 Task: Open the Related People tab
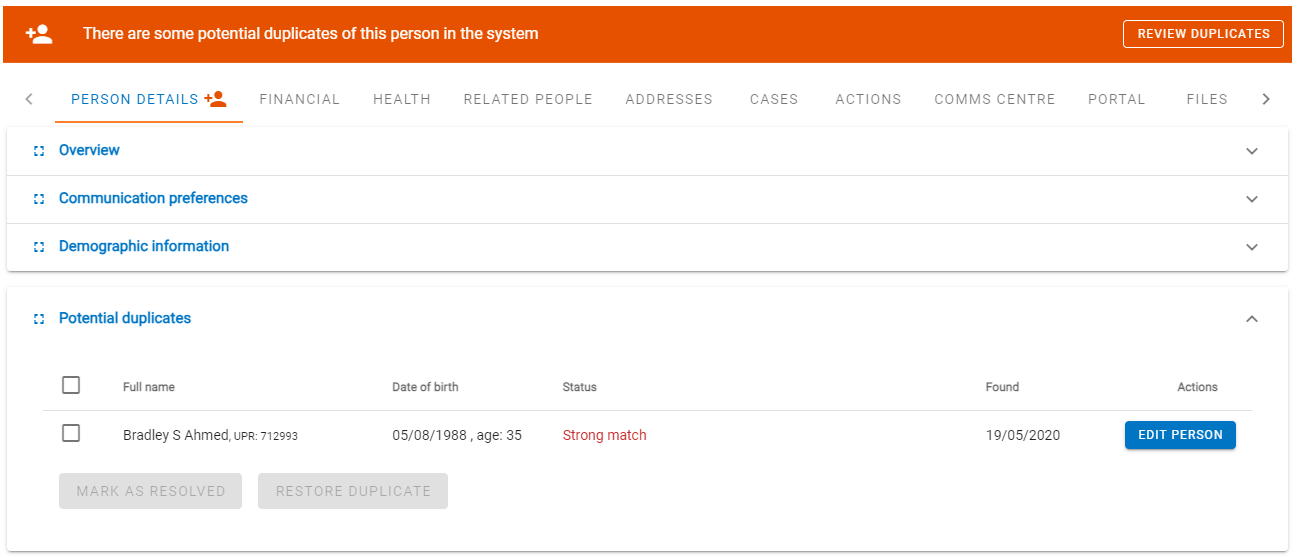528,99
